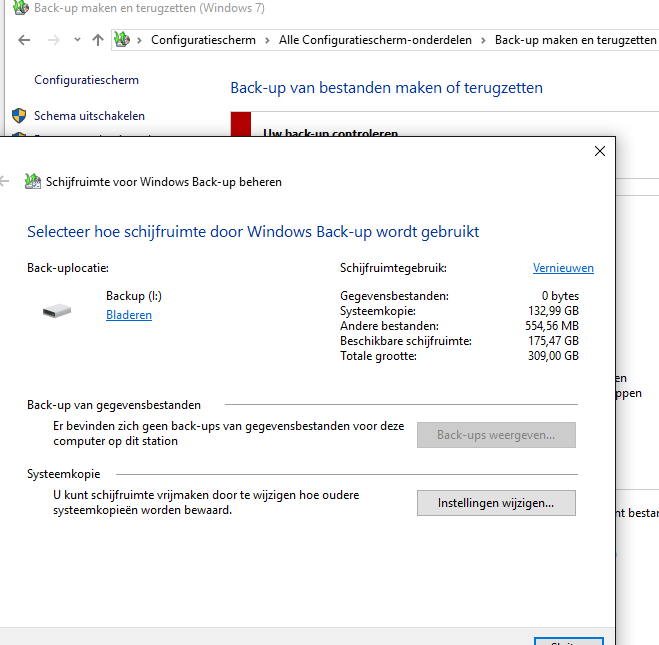Click the backup icon in address bar
This screenshot has width=659, height=645.
(122, 40)
